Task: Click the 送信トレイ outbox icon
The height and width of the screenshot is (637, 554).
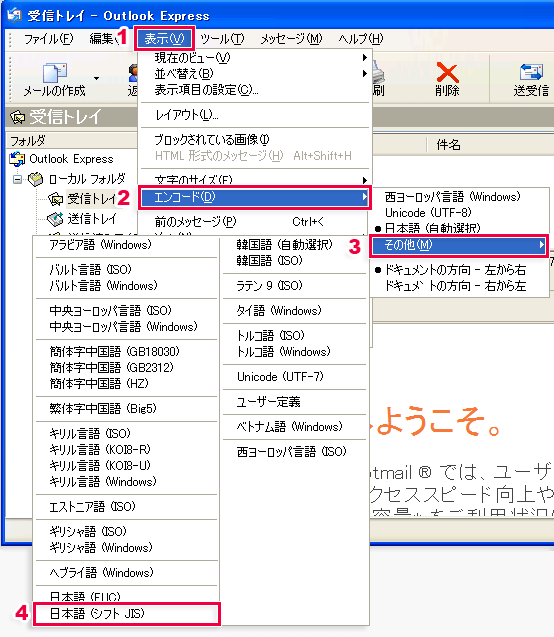Action: [55, 219]
